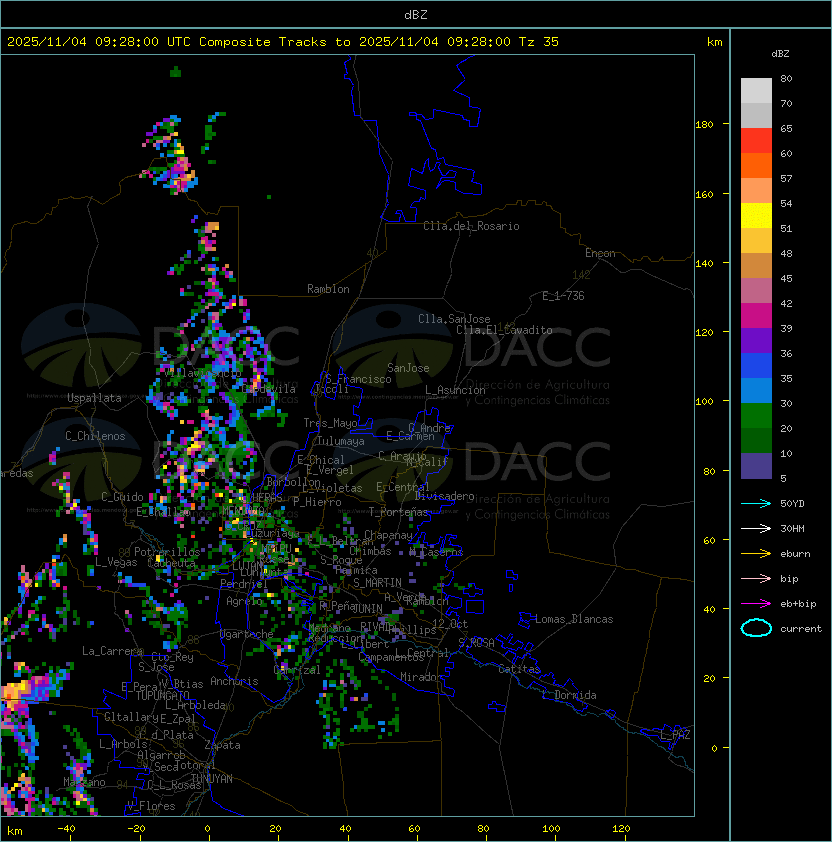Click the legend value 42

[786, 303]
